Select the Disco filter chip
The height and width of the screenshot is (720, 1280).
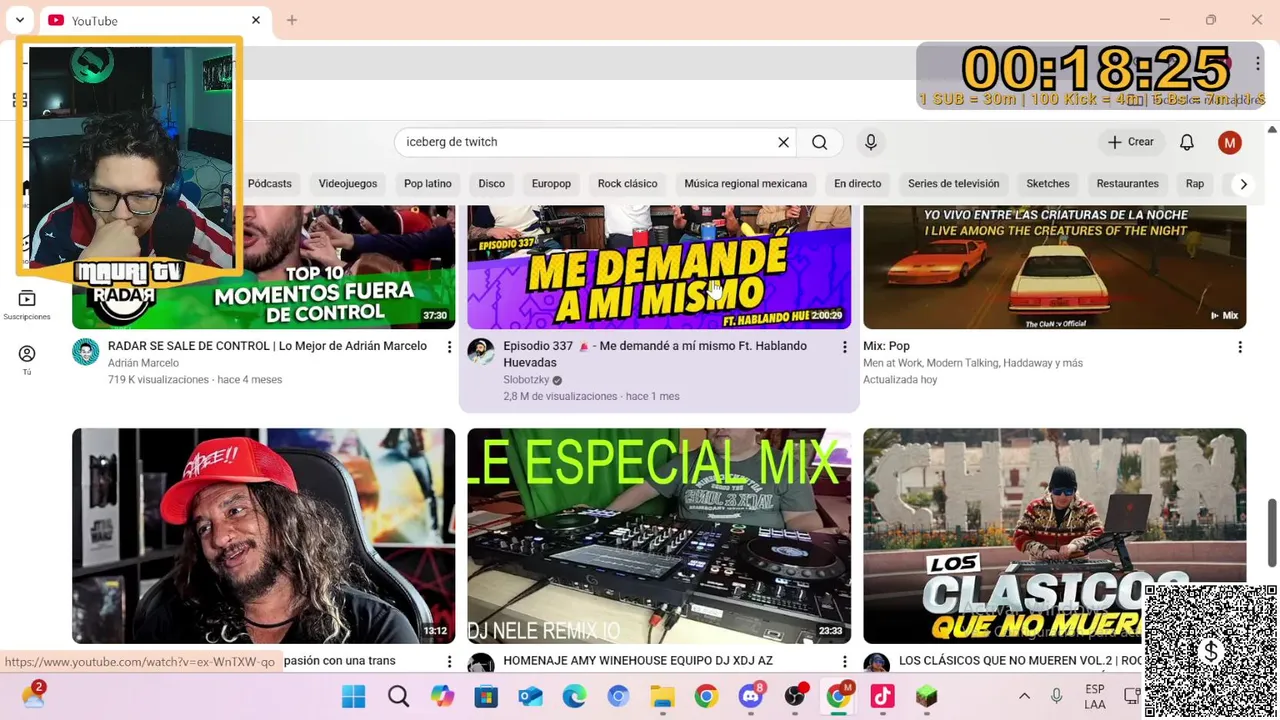(x=492, y=184)
